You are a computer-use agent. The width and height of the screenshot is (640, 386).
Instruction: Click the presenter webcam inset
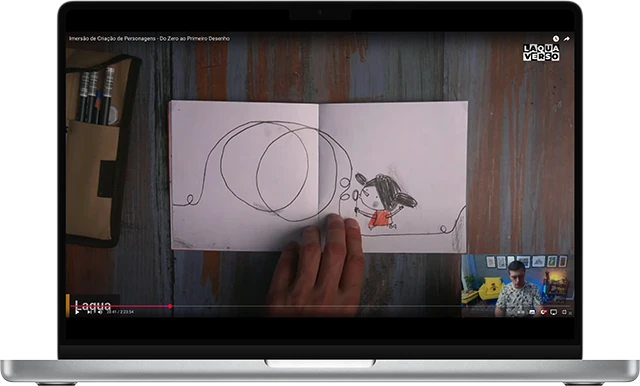click(517, 285)
